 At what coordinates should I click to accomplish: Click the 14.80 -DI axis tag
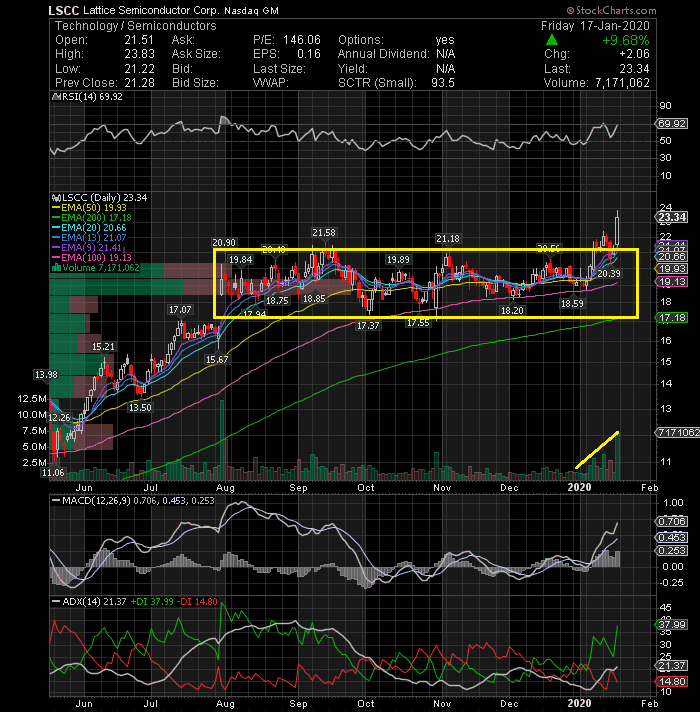[x=671, y=682]
